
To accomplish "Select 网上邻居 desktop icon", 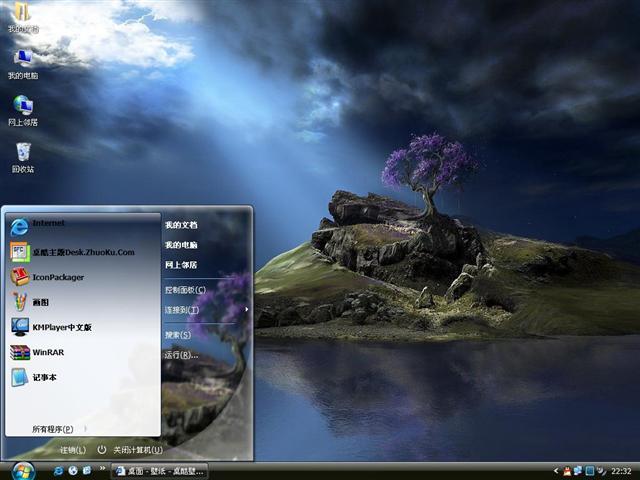I will click(23, 110).
